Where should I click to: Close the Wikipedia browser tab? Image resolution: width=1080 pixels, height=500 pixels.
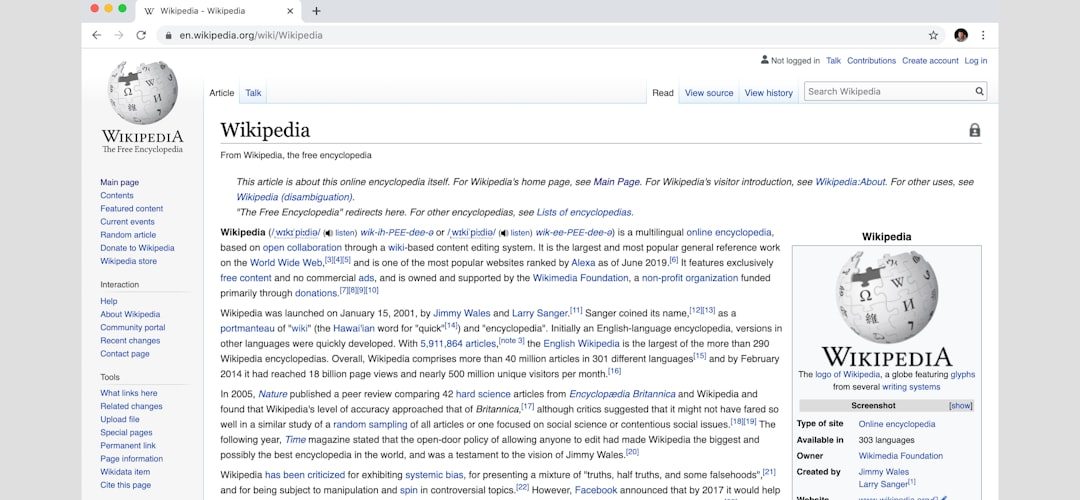290,11
